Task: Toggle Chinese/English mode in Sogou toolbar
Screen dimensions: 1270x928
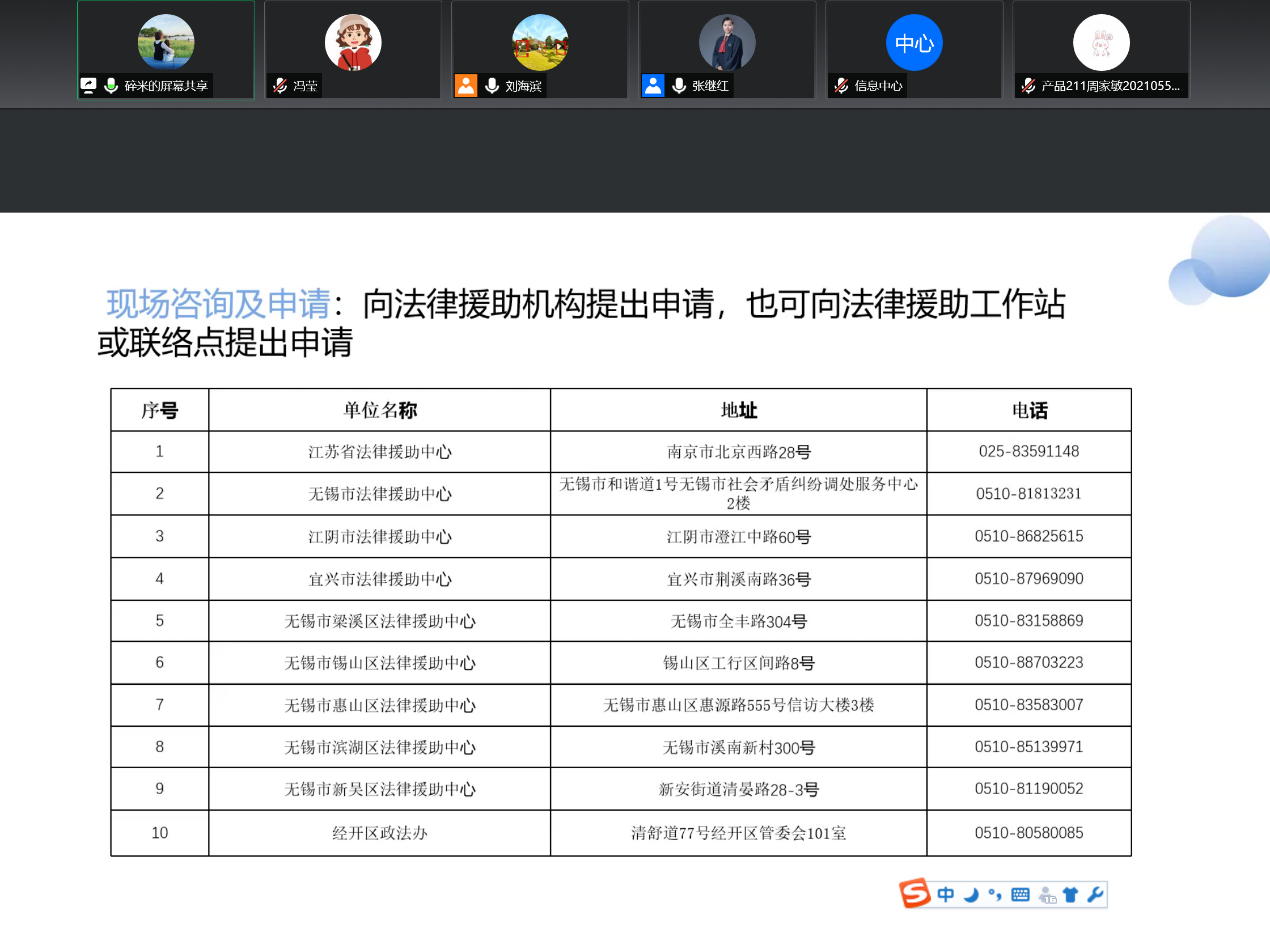Action: coord(946,894)
